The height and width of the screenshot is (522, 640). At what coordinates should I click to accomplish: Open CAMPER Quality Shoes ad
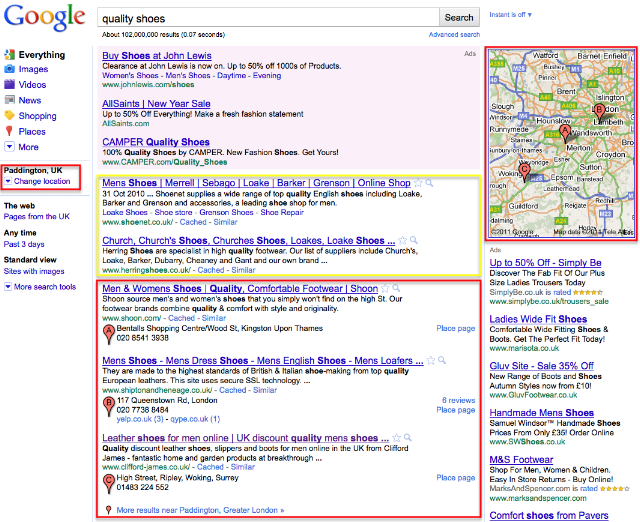[156, 142]
